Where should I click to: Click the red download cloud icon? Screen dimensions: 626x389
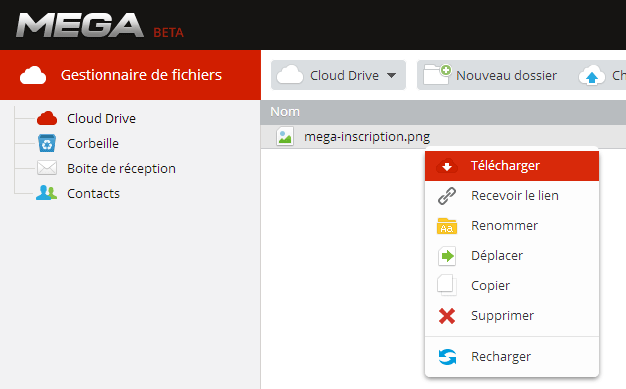point(447,166)
